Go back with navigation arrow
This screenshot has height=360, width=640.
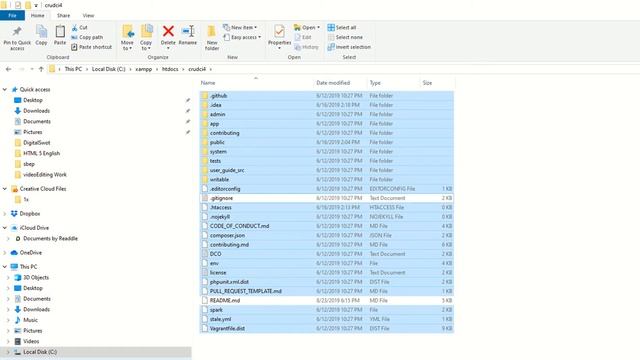tap(9, 69)
